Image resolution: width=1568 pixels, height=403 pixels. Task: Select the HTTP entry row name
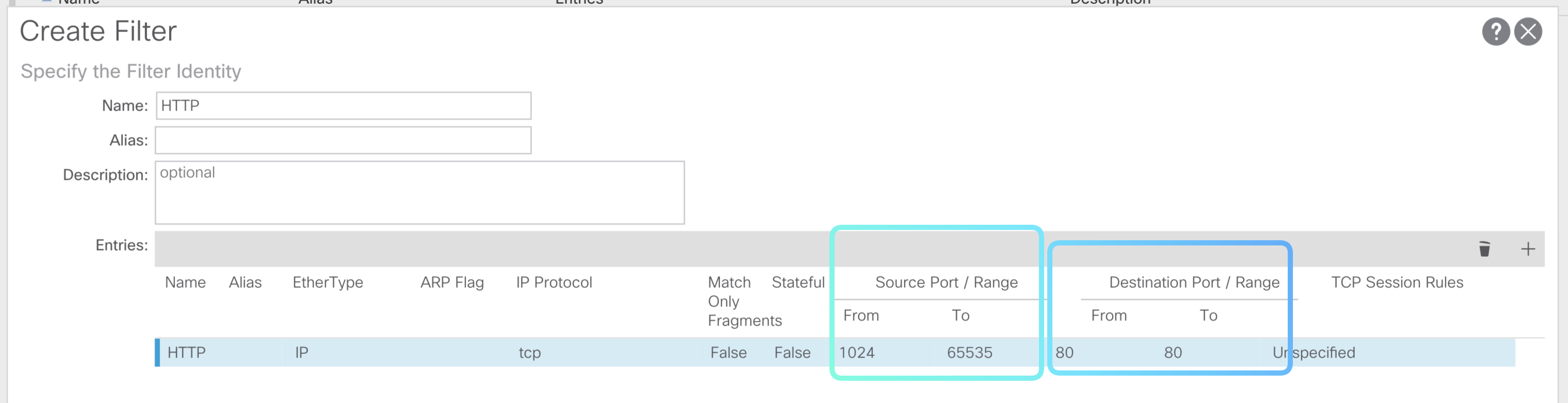coord(186,352)
